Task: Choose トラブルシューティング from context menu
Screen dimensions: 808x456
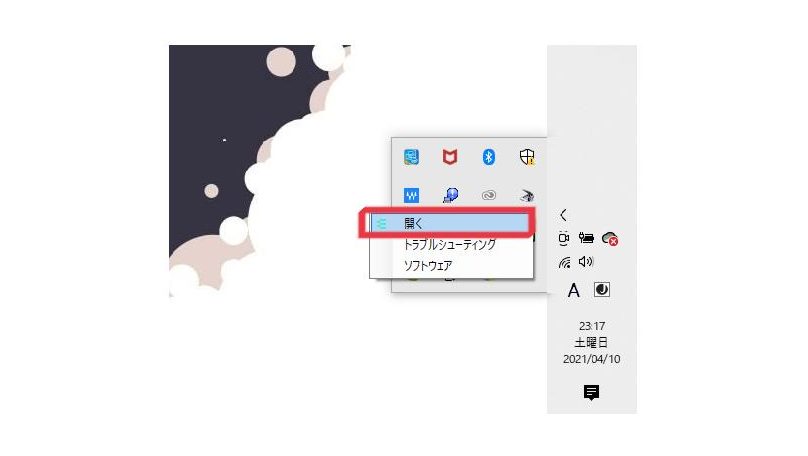Action: tap(450, 245)
